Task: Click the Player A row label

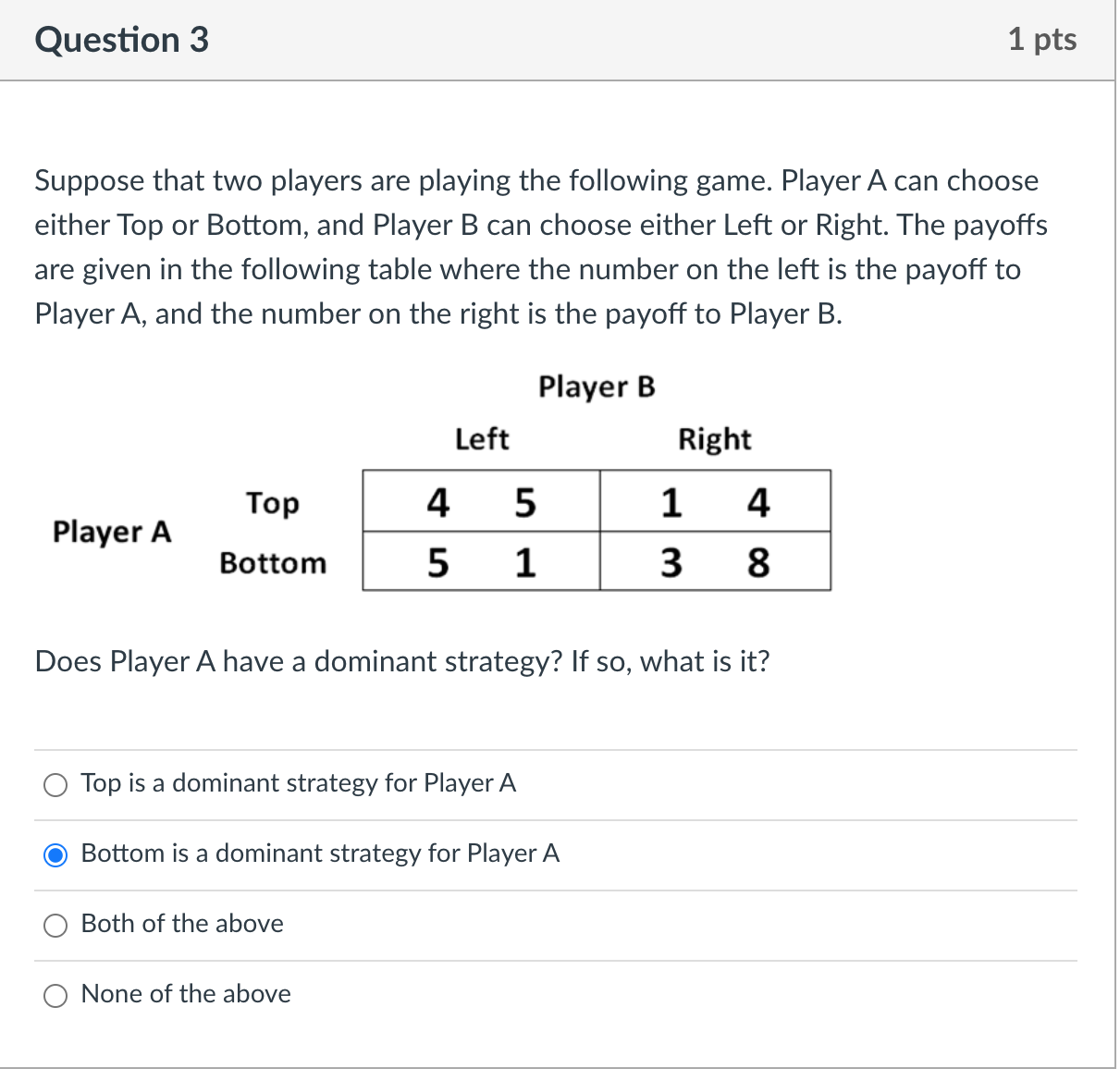Action: [112, 532]
